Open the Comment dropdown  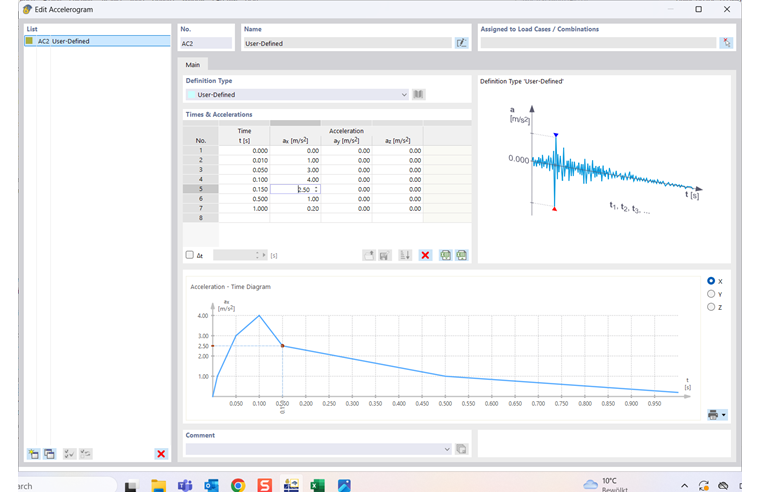pyautogui.click(x=447, y=449)
